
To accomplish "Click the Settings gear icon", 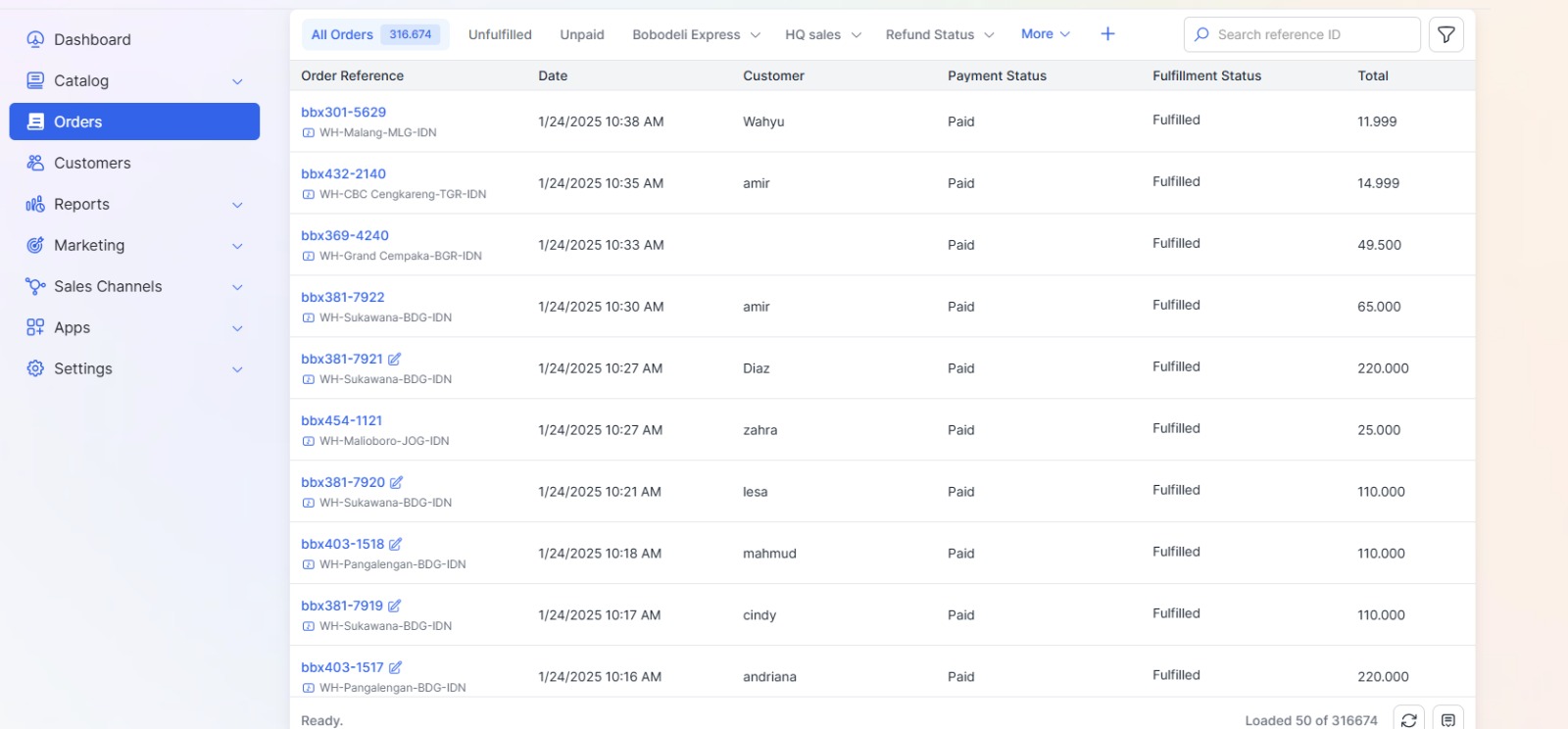I will point(35,368).
